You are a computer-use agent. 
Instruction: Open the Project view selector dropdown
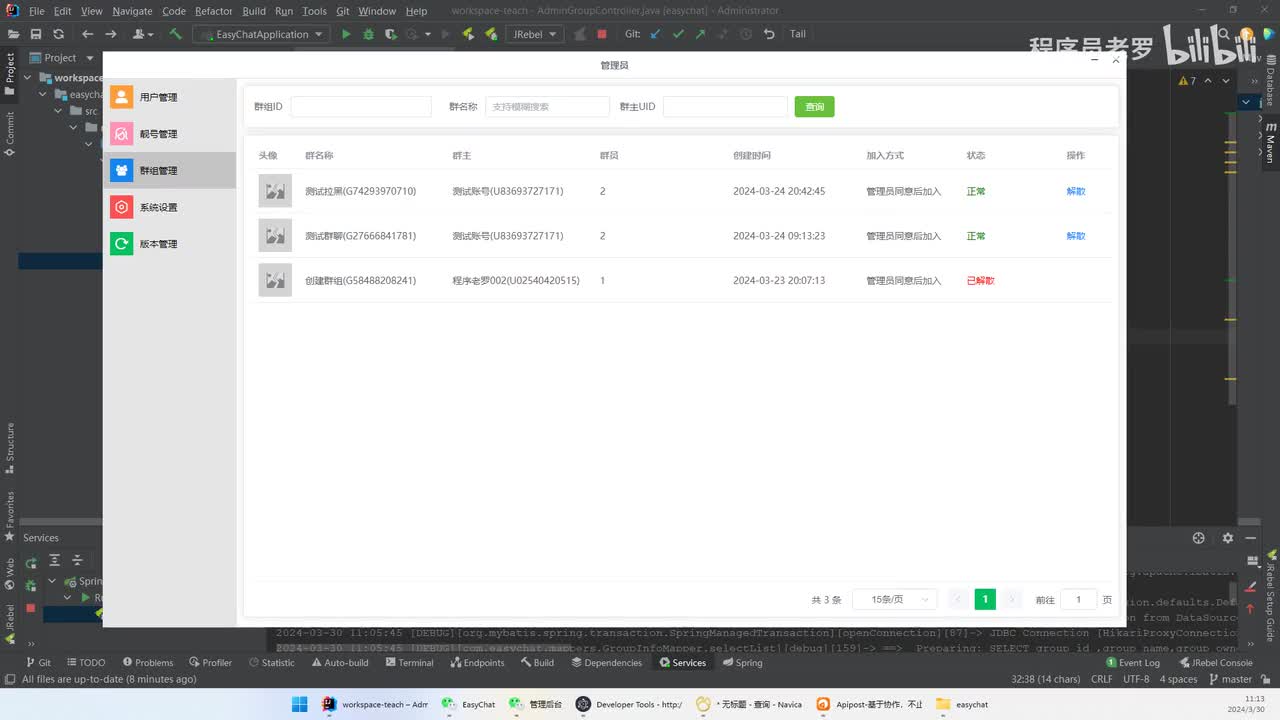click(61, 58)
